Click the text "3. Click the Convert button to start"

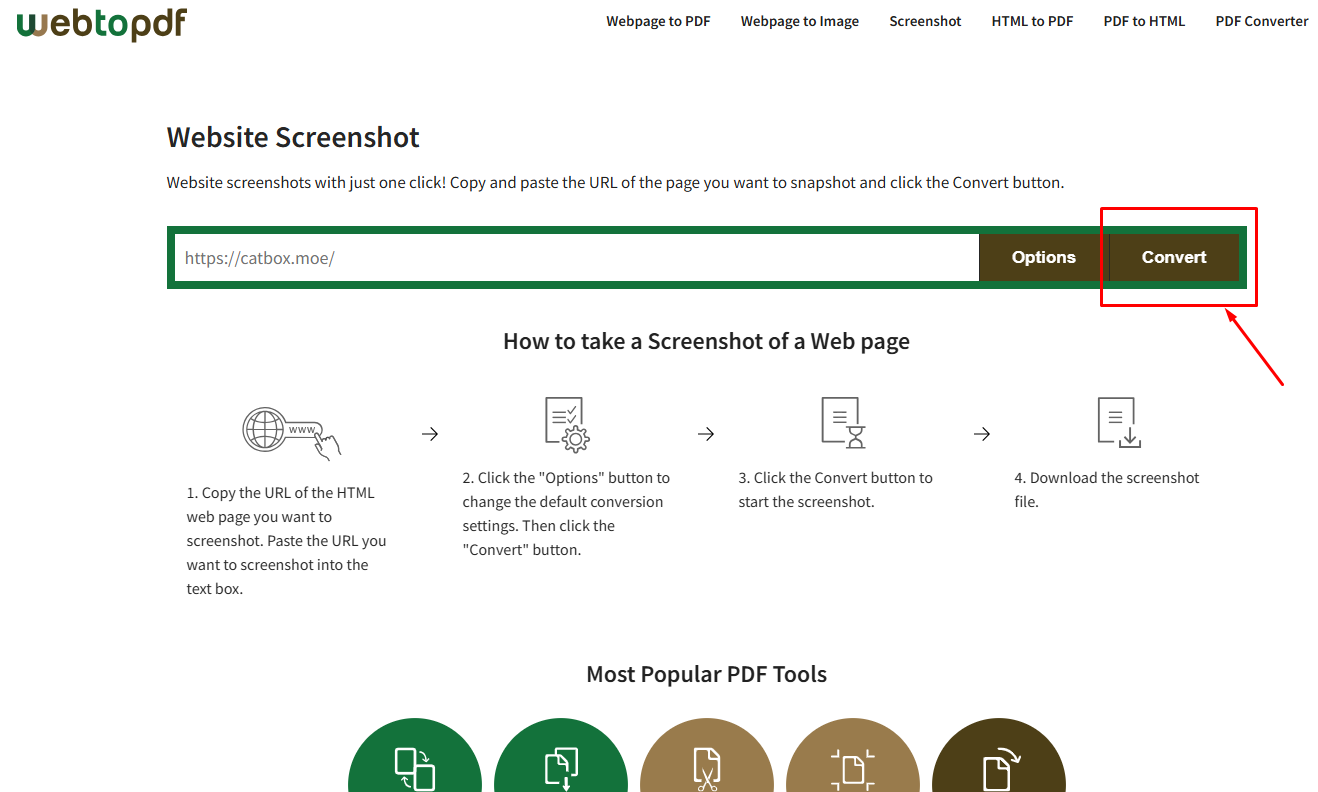pyautogui.click(x=836, y=490)
